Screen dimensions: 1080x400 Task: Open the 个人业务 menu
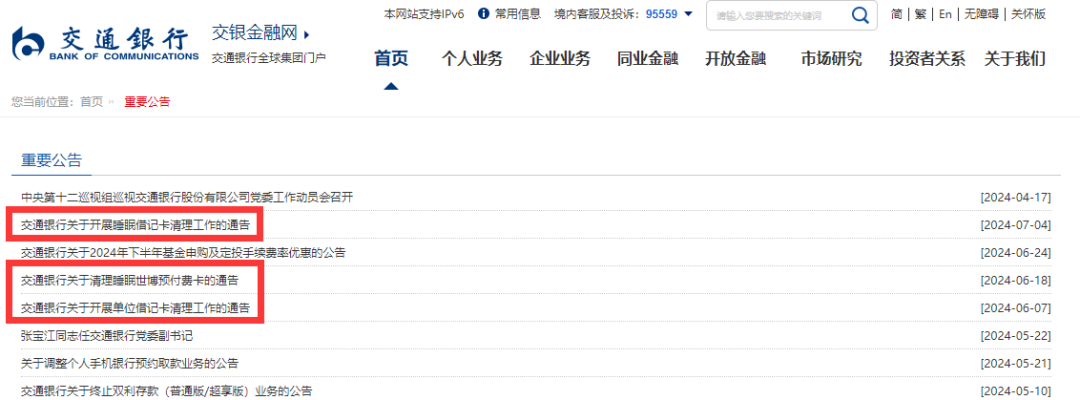(x=472, y=59)
